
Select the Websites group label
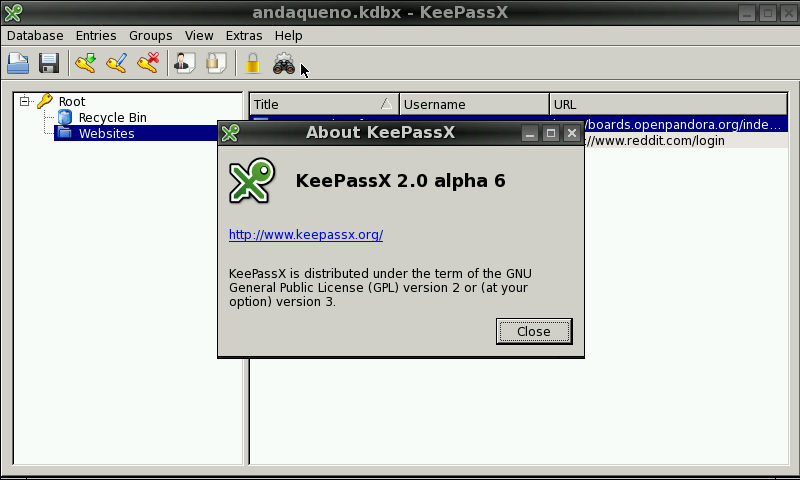[x=107, y=133]
